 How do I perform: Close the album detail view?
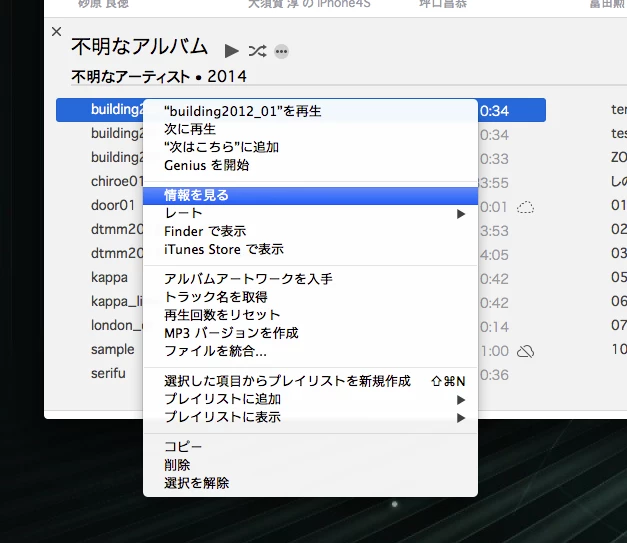[x=57, y=32]
